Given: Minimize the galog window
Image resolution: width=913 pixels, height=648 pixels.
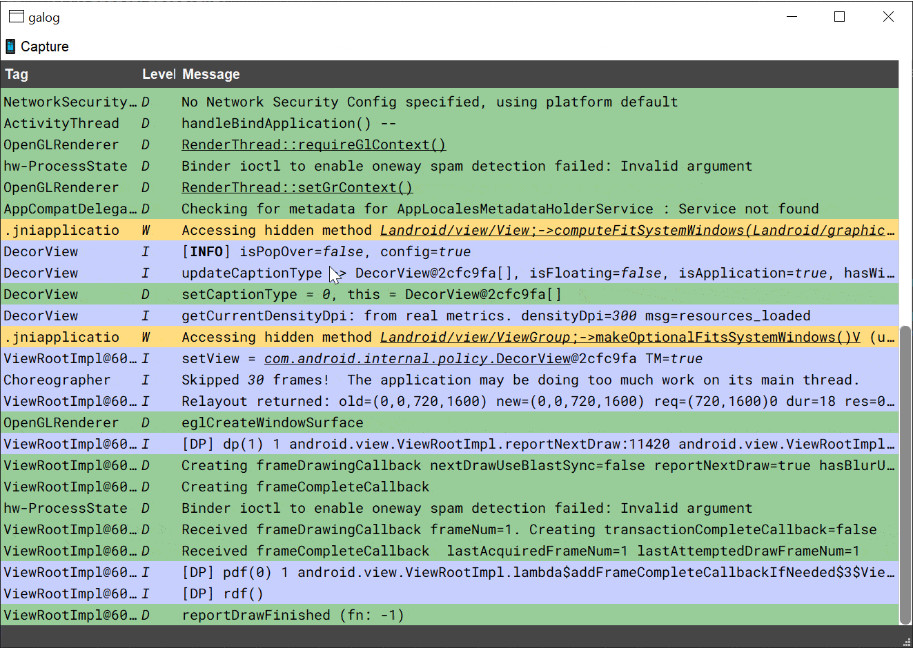Looking at the screenshot, I should [x=791, y=17].
